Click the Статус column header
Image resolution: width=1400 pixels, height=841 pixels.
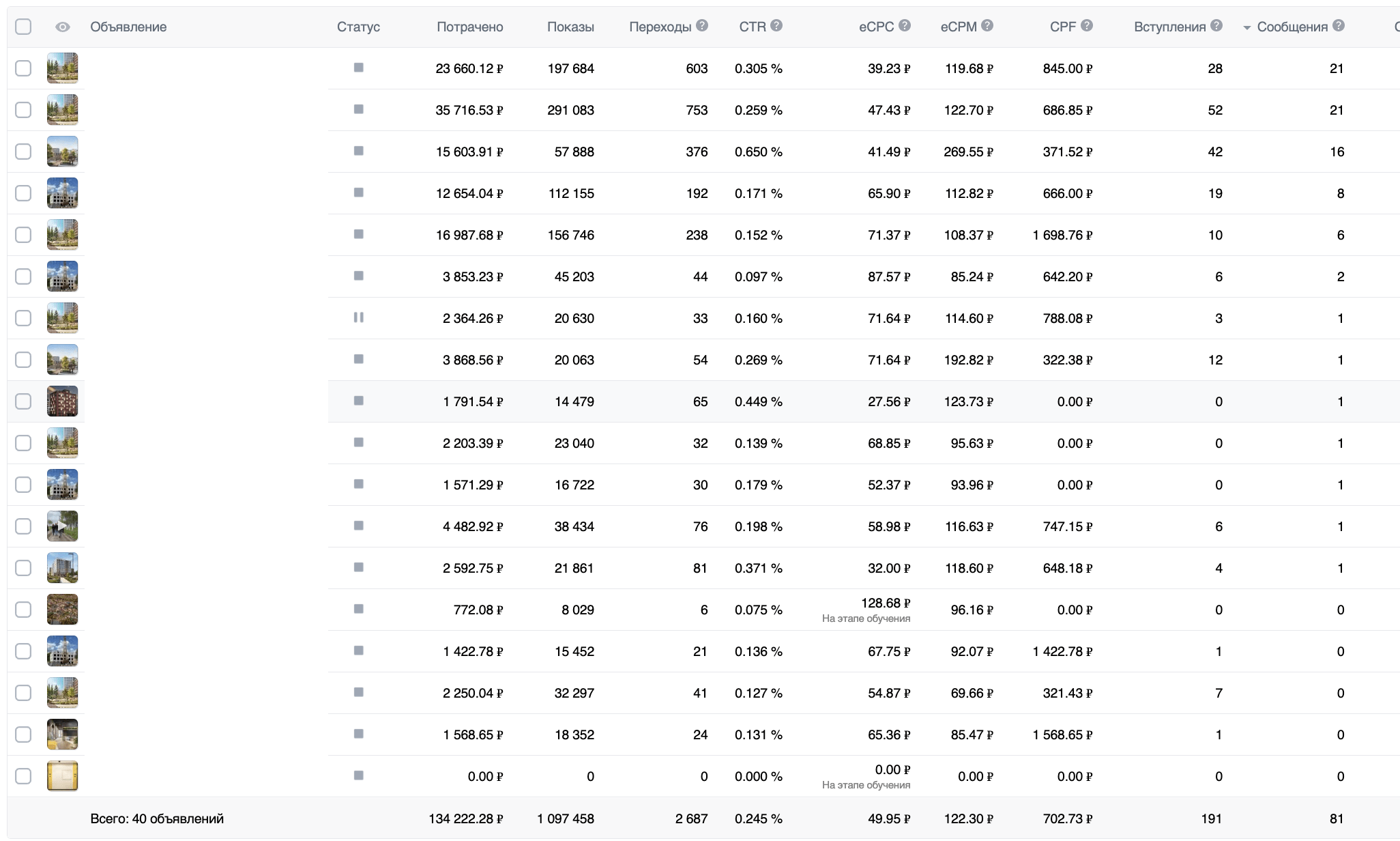(x=358, y=27)
